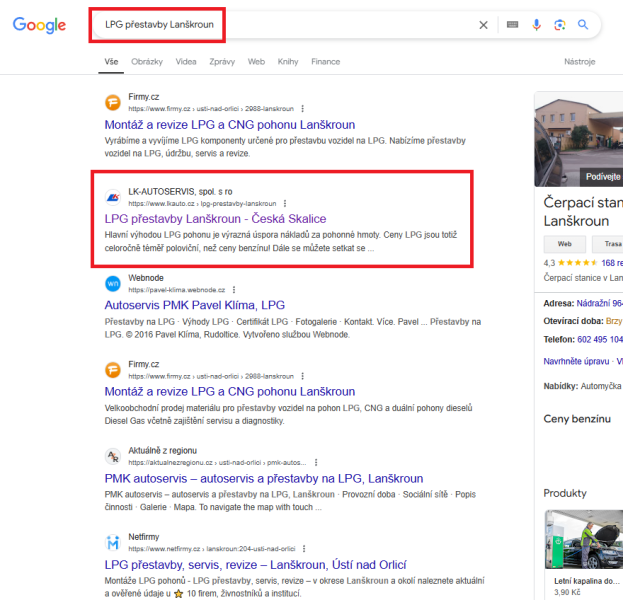Click the Webnode favicon icon
This screenshot has width=623, height=600.
pyautogui.click(x=113, y=283)
